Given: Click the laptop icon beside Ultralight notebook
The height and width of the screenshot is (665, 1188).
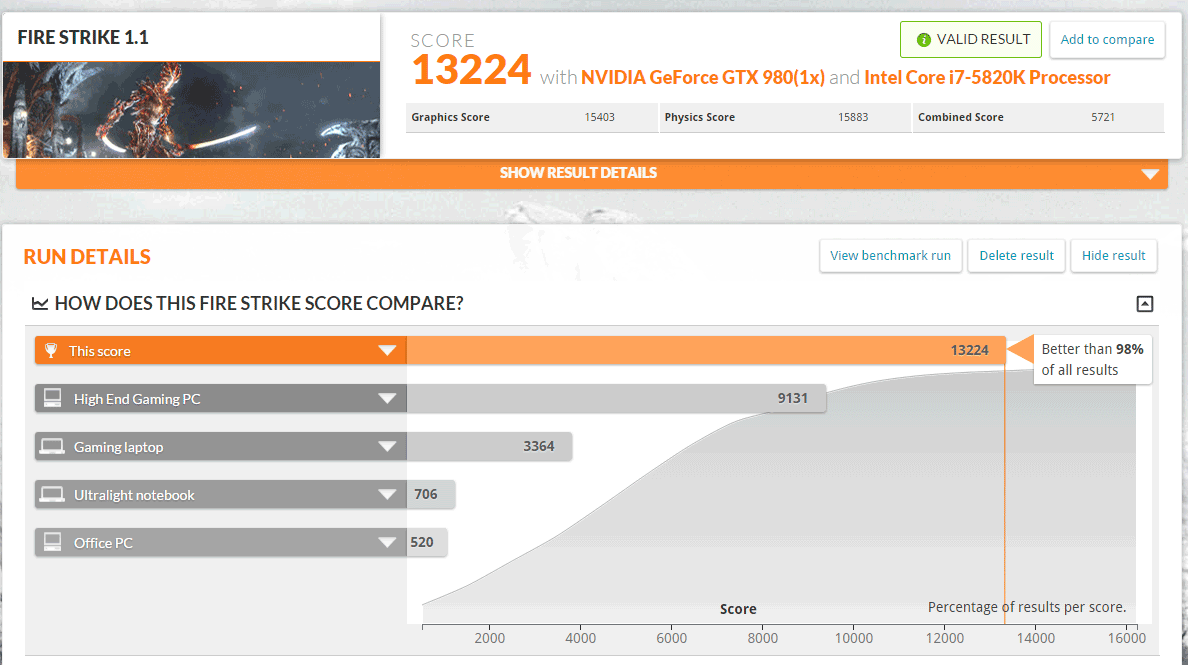Looking at the screenshot, I should (x=52, y=495).
